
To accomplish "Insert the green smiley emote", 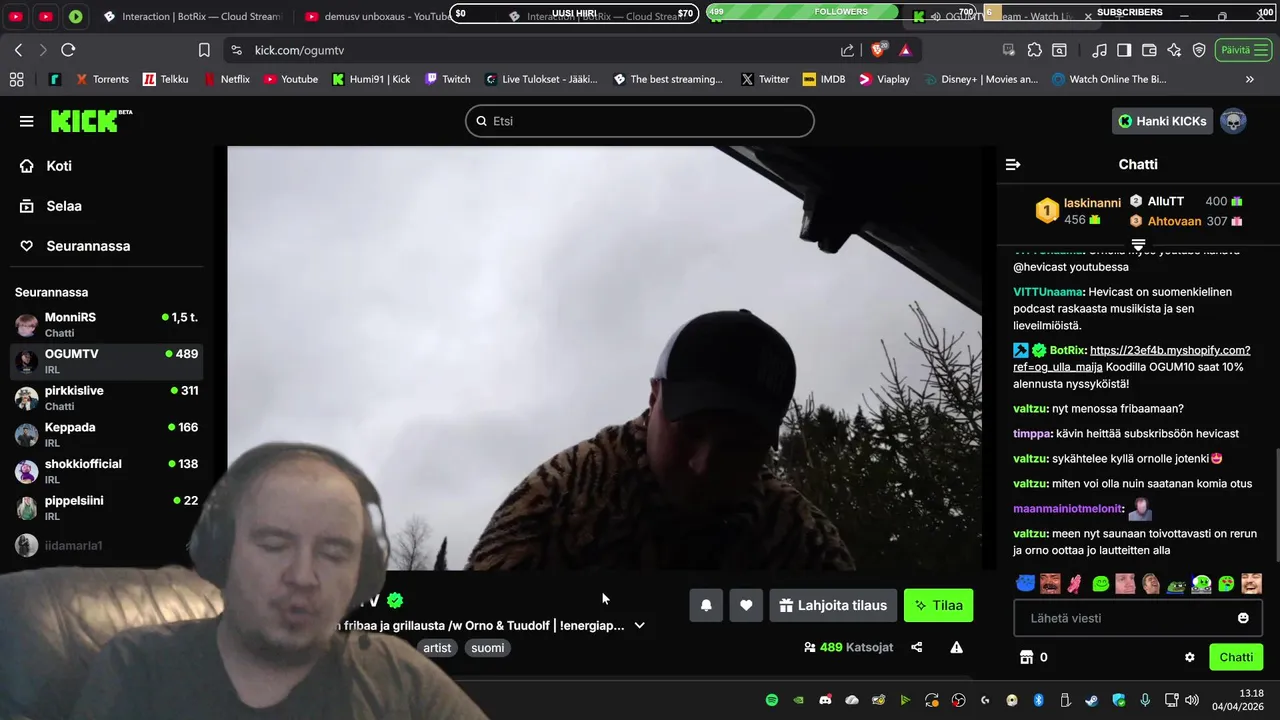I will coord(1100,583).
